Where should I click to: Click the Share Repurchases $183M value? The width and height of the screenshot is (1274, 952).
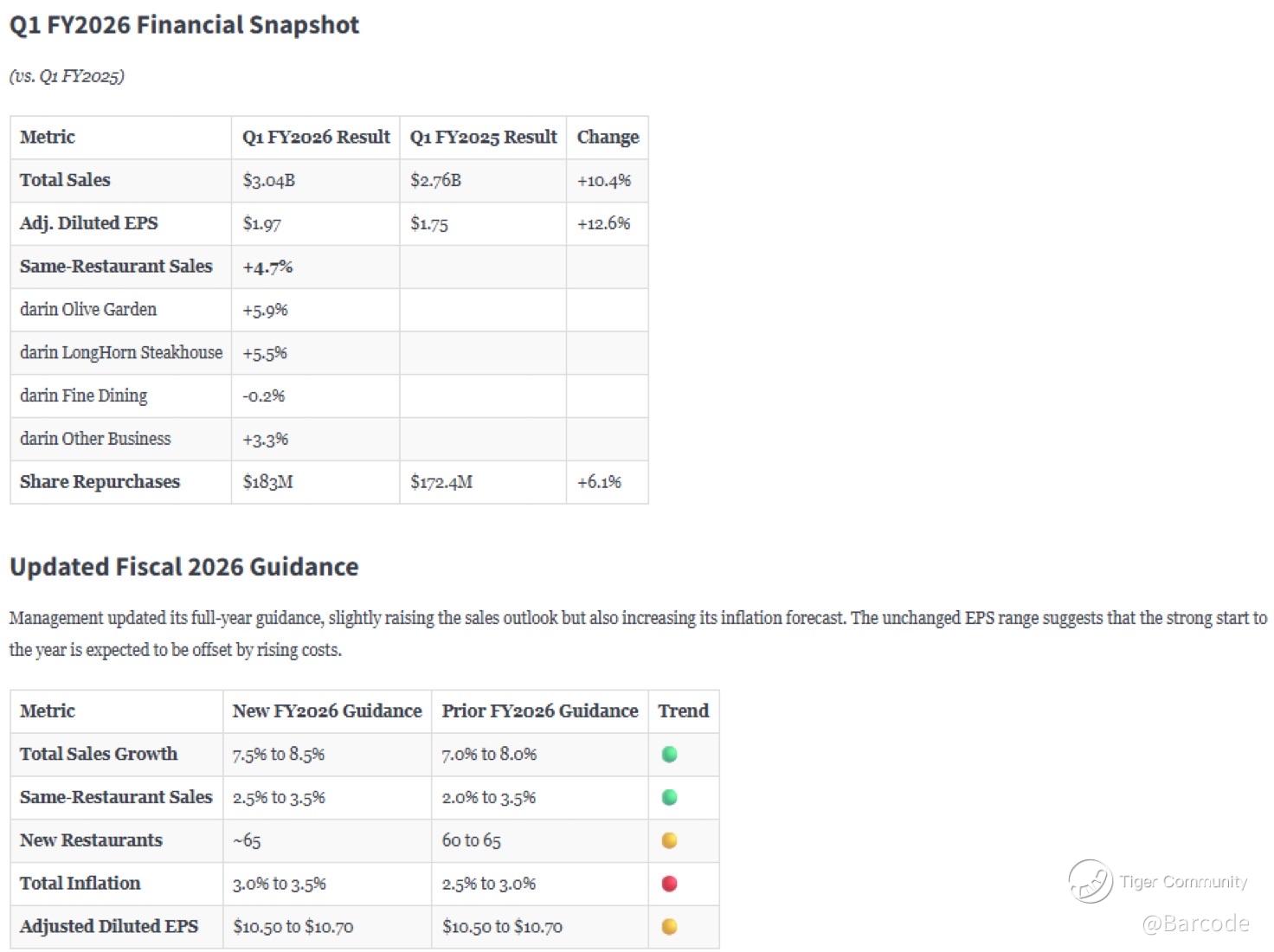coord(268,482)
